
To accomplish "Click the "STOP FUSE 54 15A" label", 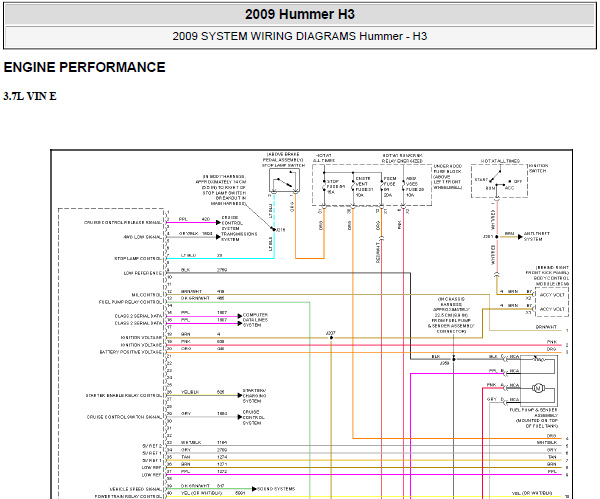I will click(336, 187).
